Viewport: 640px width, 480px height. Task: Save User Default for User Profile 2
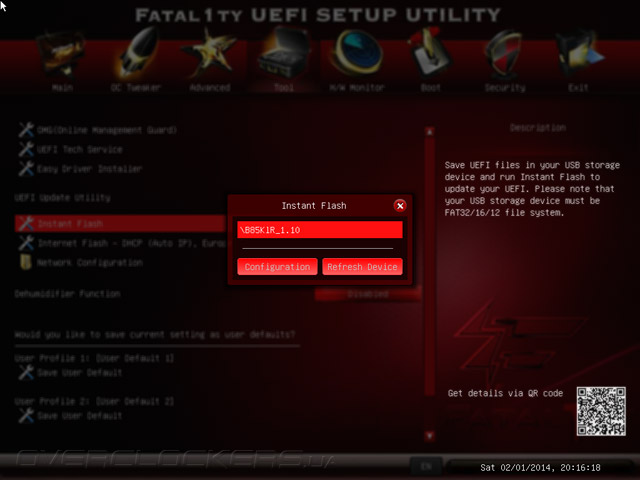tap(80, 416)
